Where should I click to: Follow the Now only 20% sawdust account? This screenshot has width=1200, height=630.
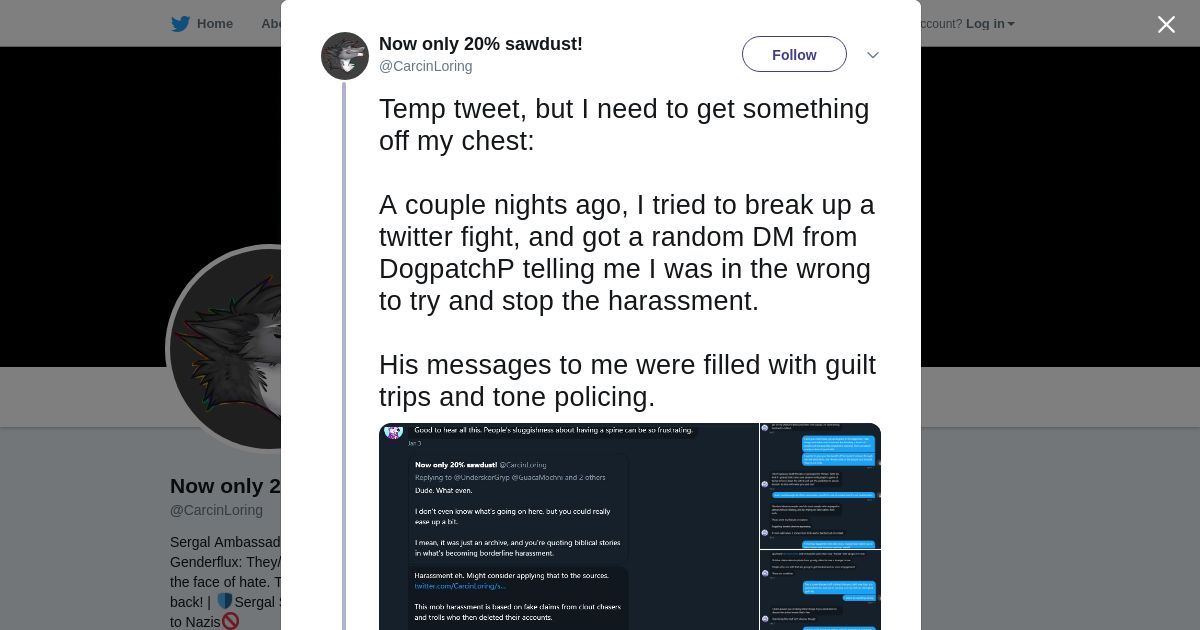click(794, 55)
